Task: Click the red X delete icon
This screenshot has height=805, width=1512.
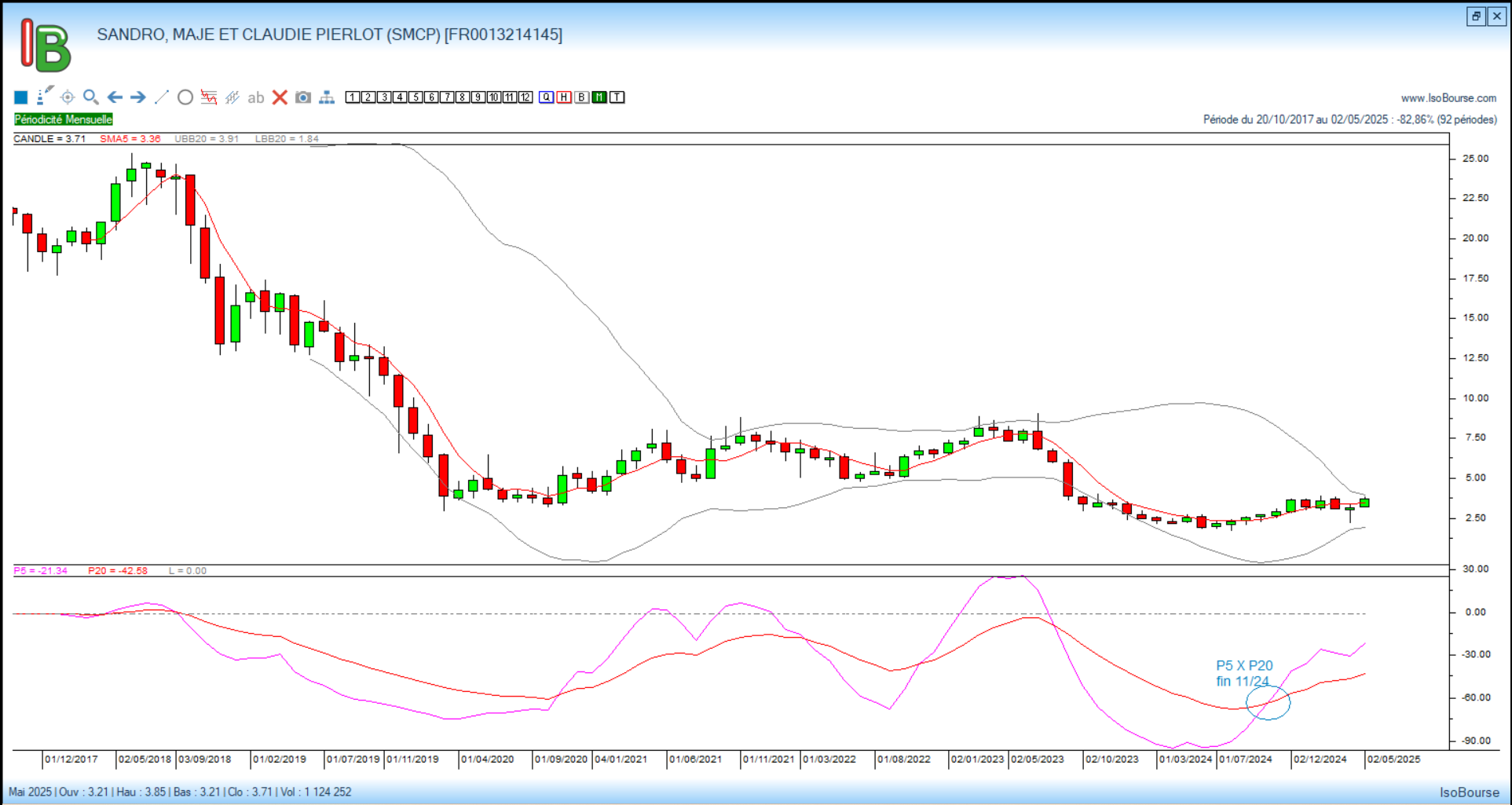Action: pyautogui.click(x=280, y=97)
